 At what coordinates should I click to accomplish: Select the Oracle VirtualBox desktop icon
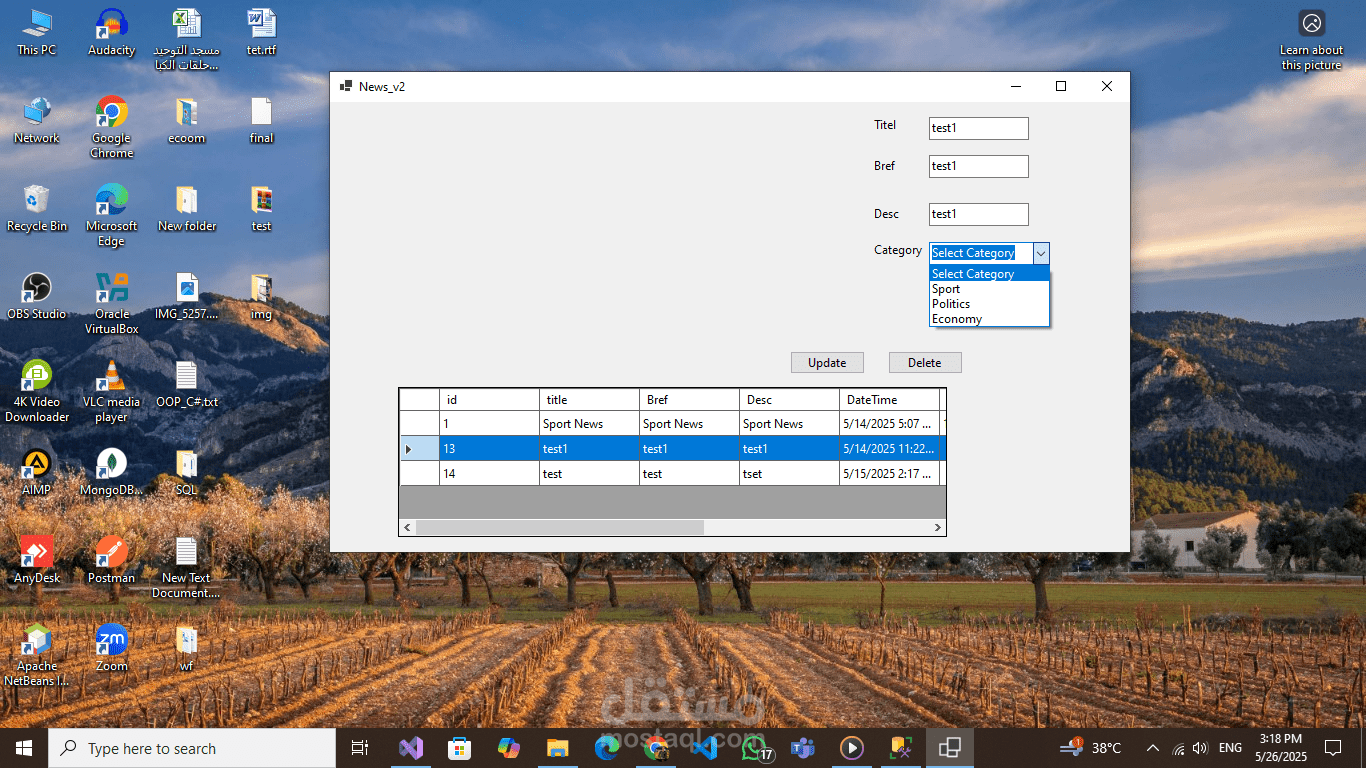coord(111,303)
